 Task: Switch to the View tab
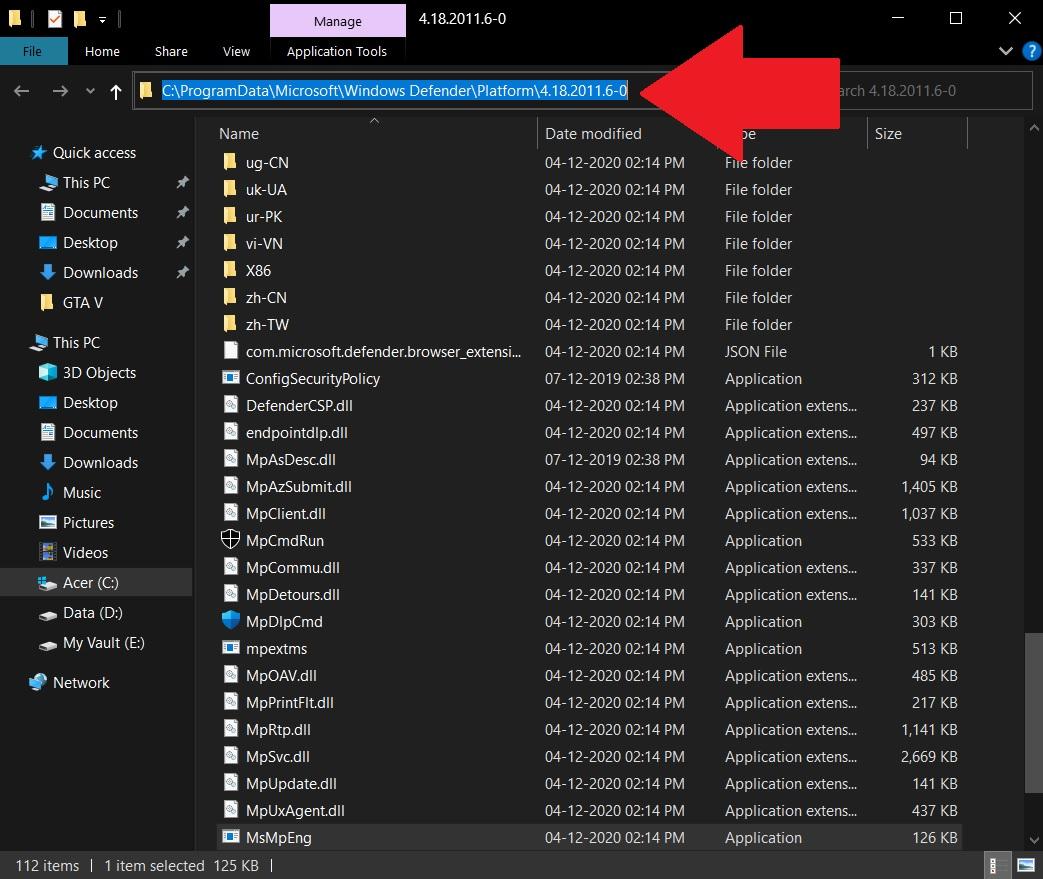(x=236, y=51)
